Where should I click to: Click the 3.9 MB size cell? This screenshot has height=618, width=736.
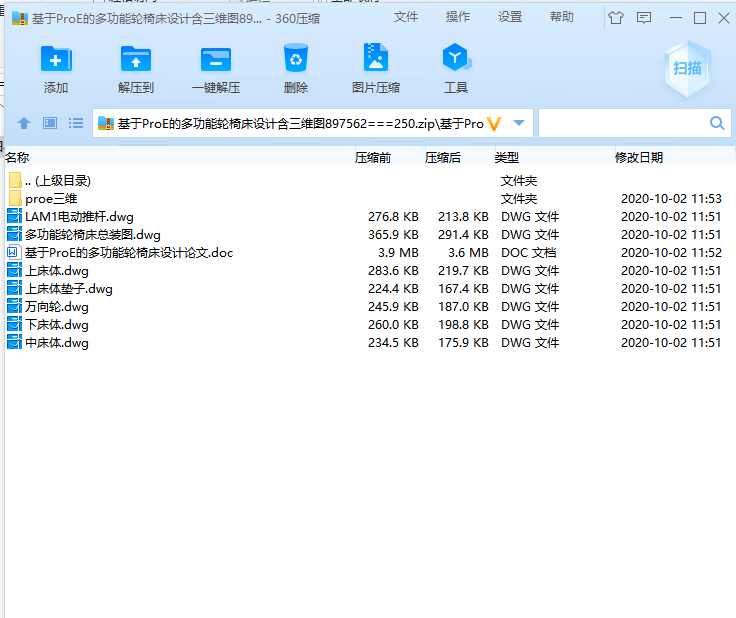398,253
